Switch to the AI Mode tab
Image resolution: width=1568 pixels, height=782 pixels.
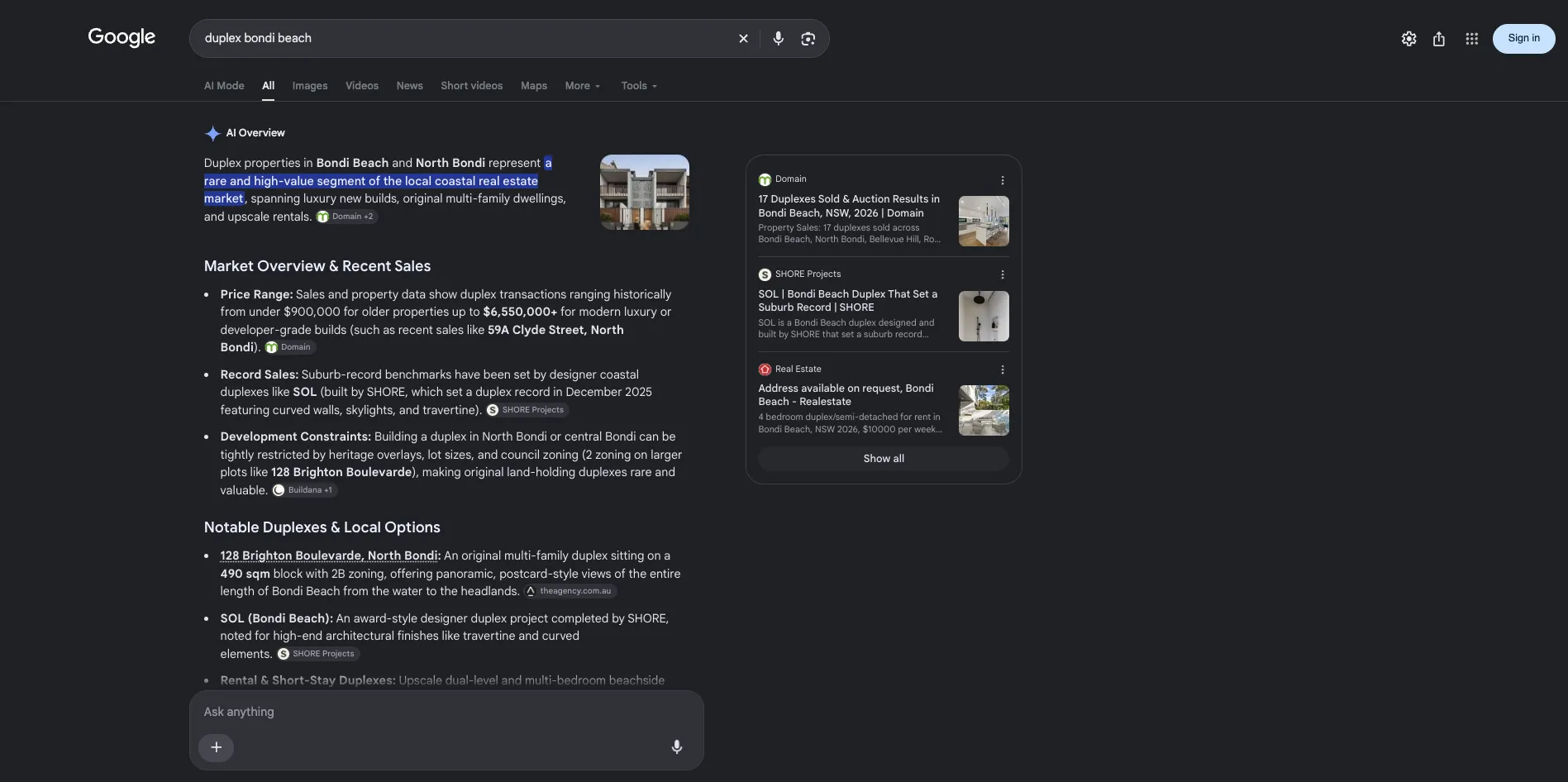224,86
